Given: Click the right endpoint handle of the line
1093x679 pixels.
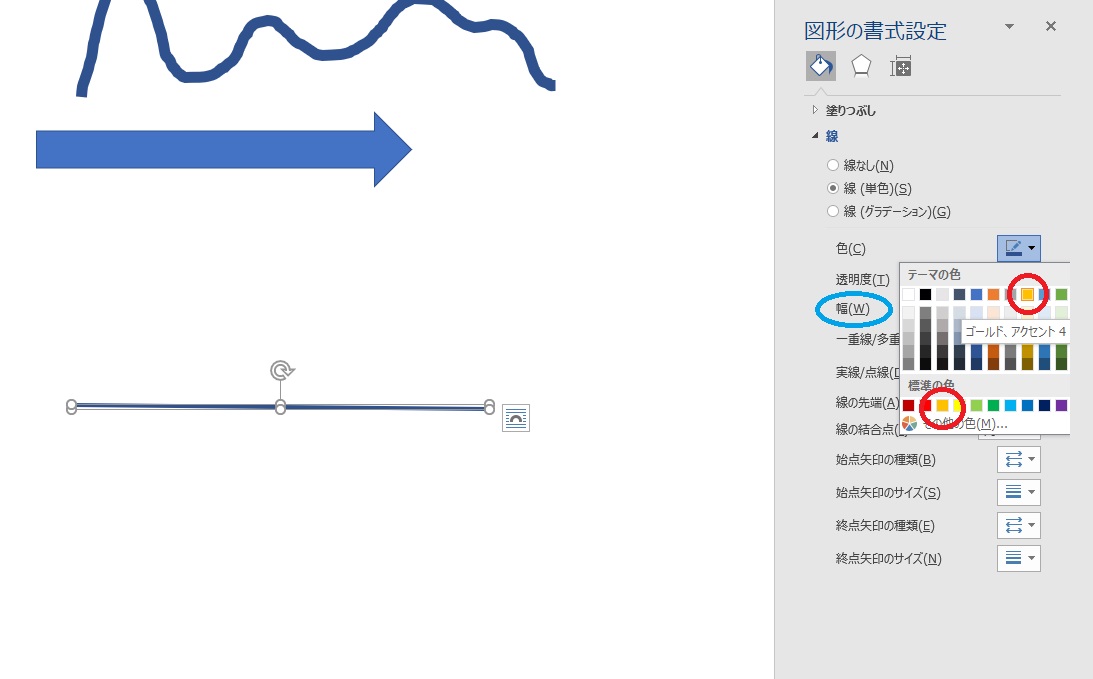Looking at the screenshot, I should (489, 406).
